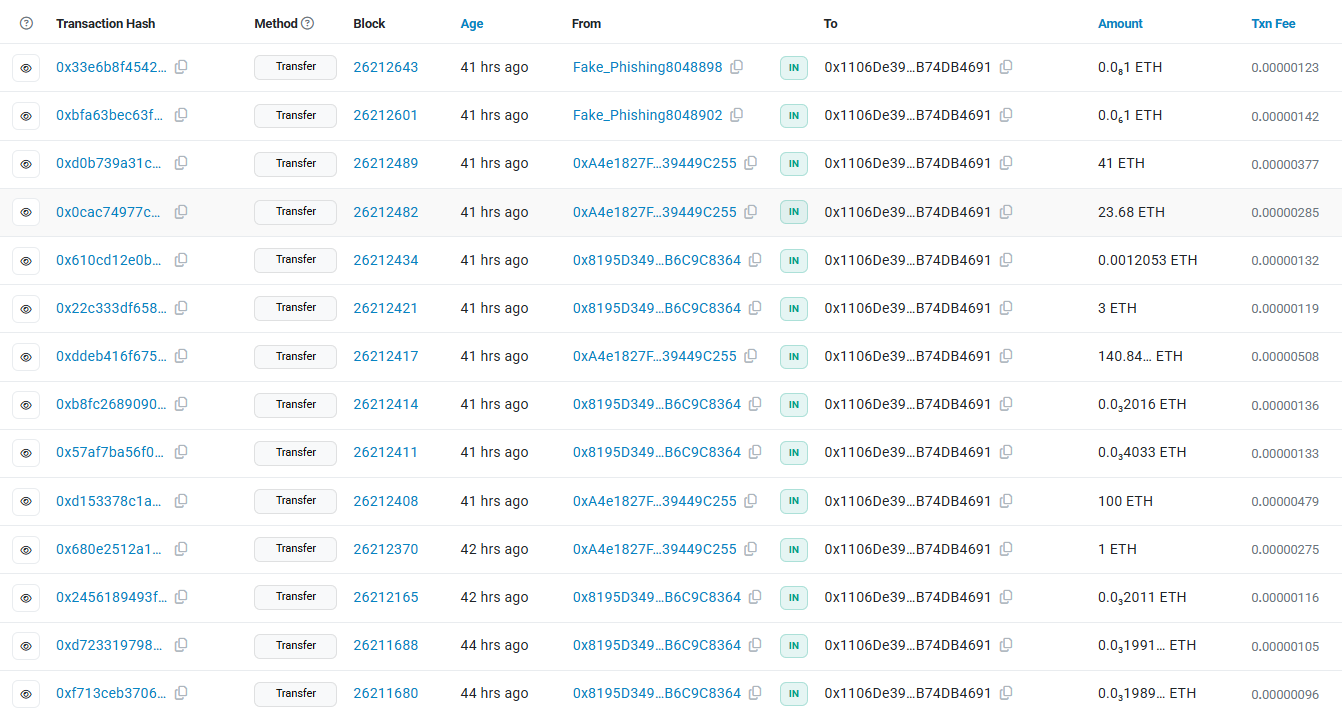Image resolution: width=1342 pixels, height=711 pixels.
Task: Copy From address in block 26212489 row
Action: [x=750, y=163]
